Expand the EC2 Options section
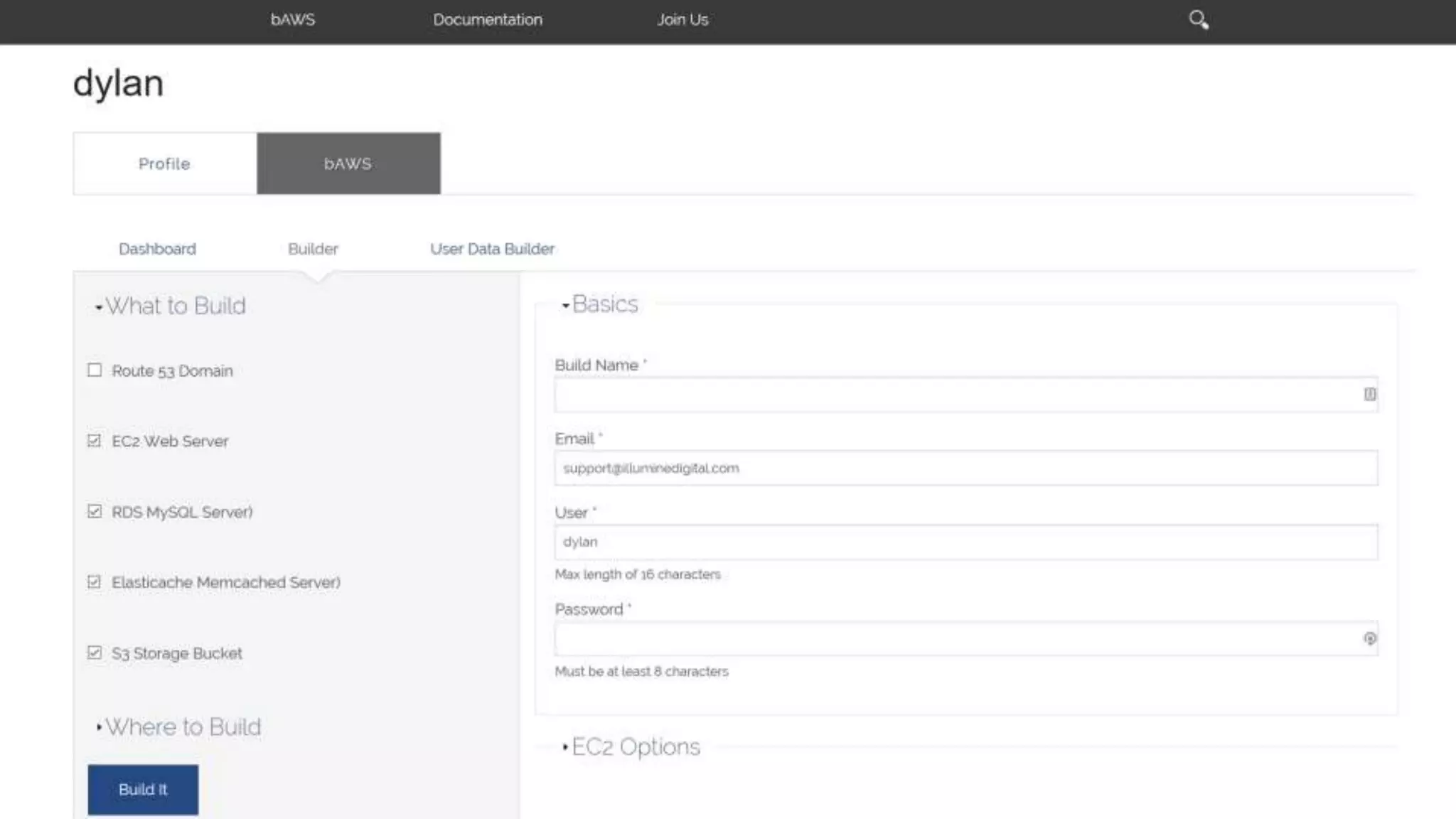The height and width of the screenshot is (819, 1456). coord(635,747)
